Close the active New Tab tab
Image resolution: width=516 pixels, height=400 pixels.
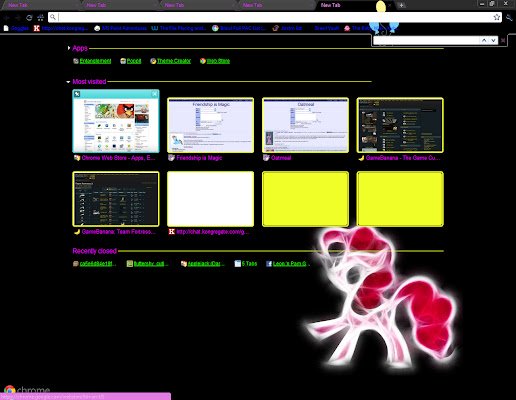coord(389,5)
